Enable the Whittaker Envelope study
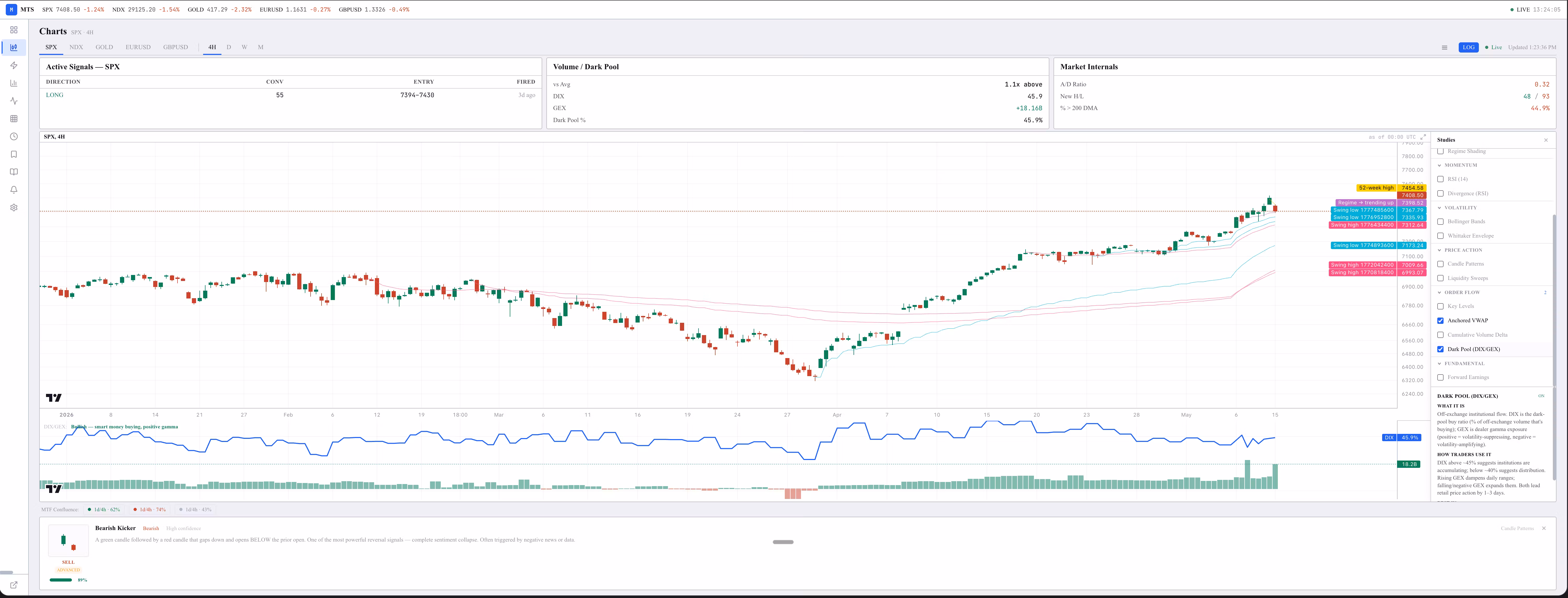1568x598 pixels. (1440, 236)
